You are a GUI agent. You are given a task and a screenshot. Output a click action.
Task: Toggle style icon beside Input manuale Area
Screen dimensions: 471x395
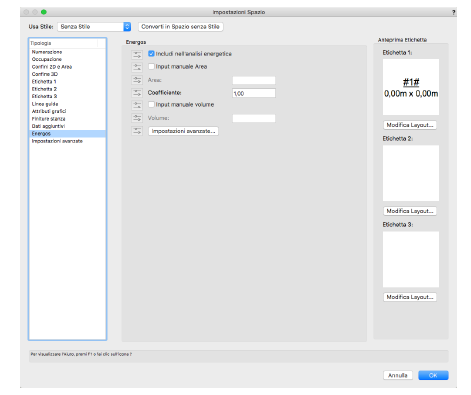pos(137,67)
